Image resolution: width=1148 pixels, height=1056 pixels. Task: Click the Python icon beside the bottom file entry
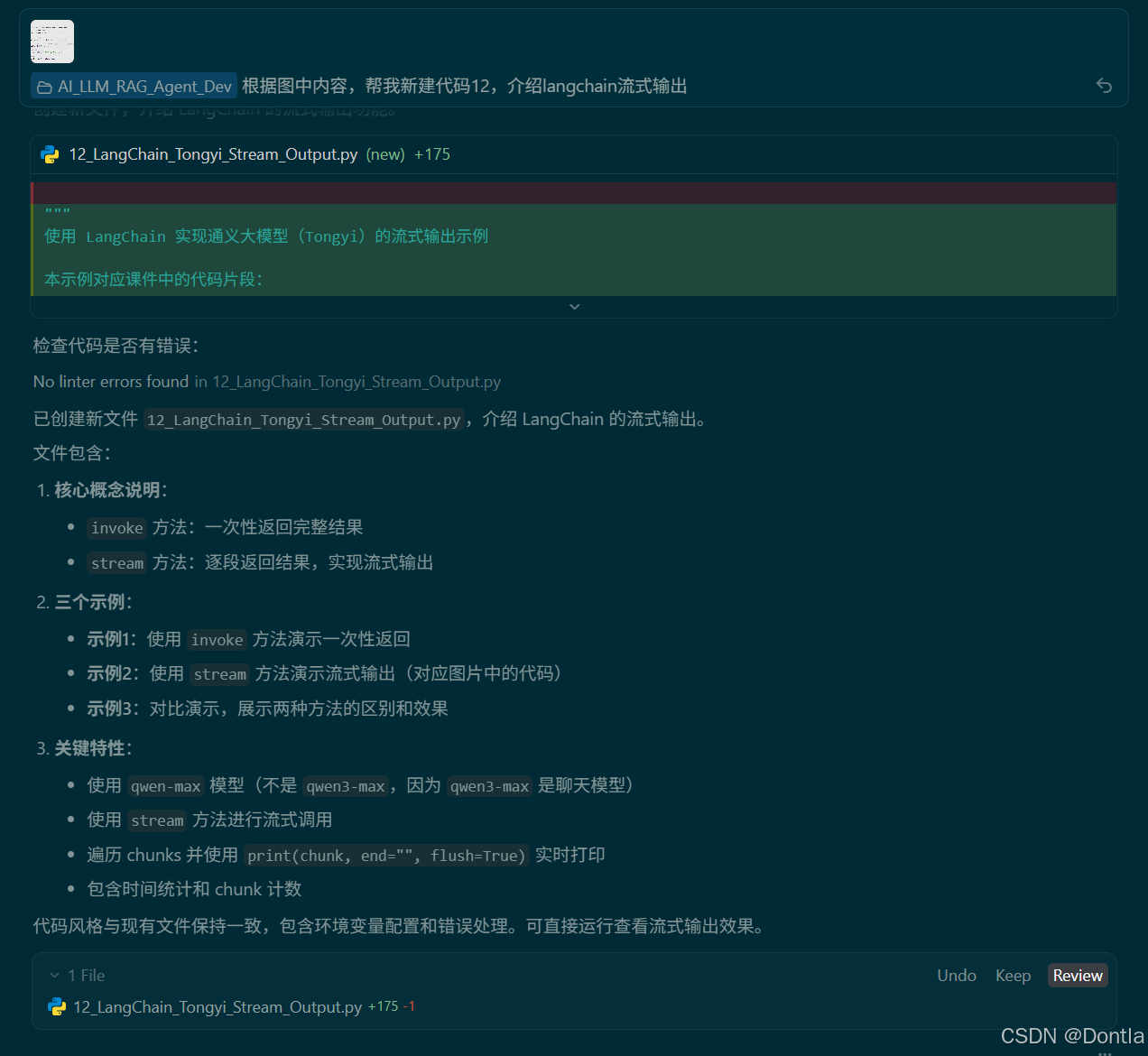coord(57,1006)
